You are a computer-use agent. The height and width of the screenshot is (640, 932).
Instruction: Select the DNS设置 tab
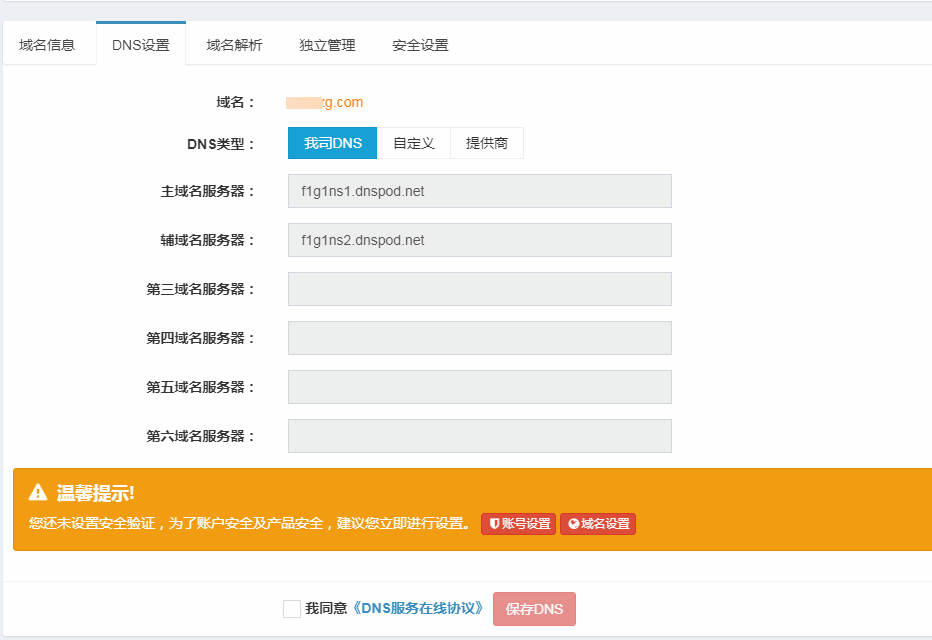(141, 44)
